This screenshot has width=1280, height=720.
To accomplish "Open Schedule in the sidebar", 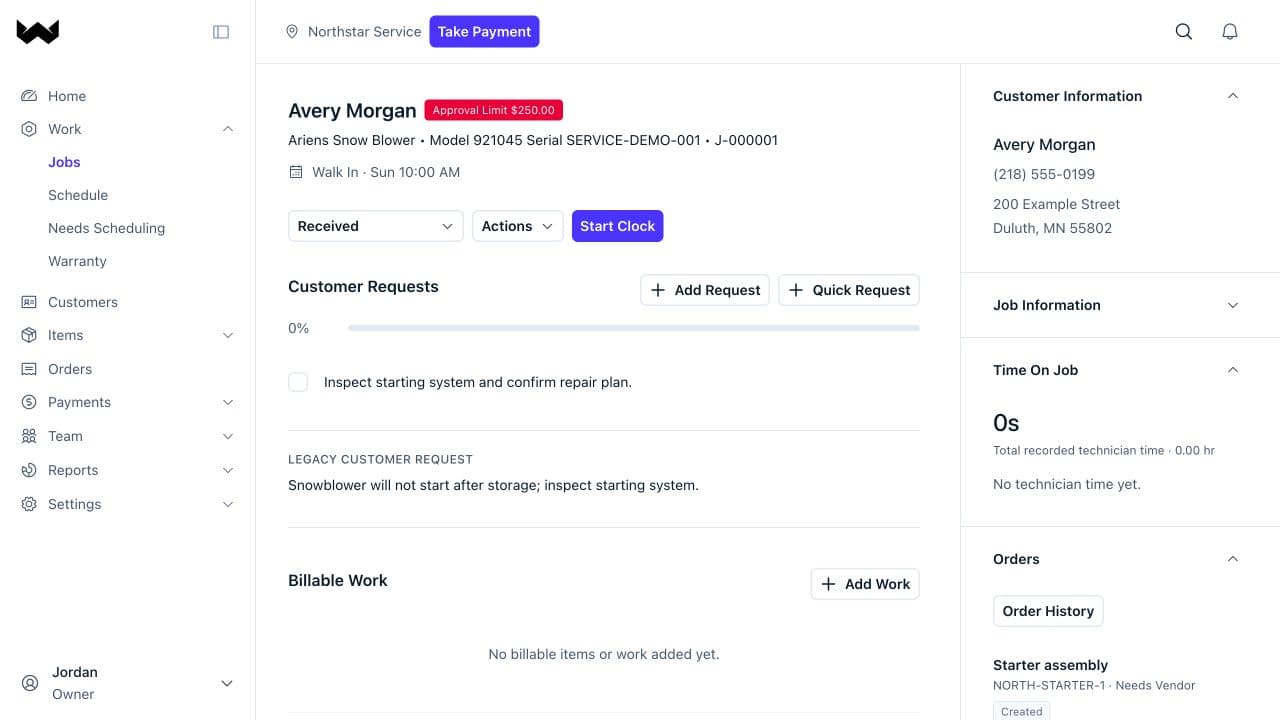I will click(x=78, y=195).
